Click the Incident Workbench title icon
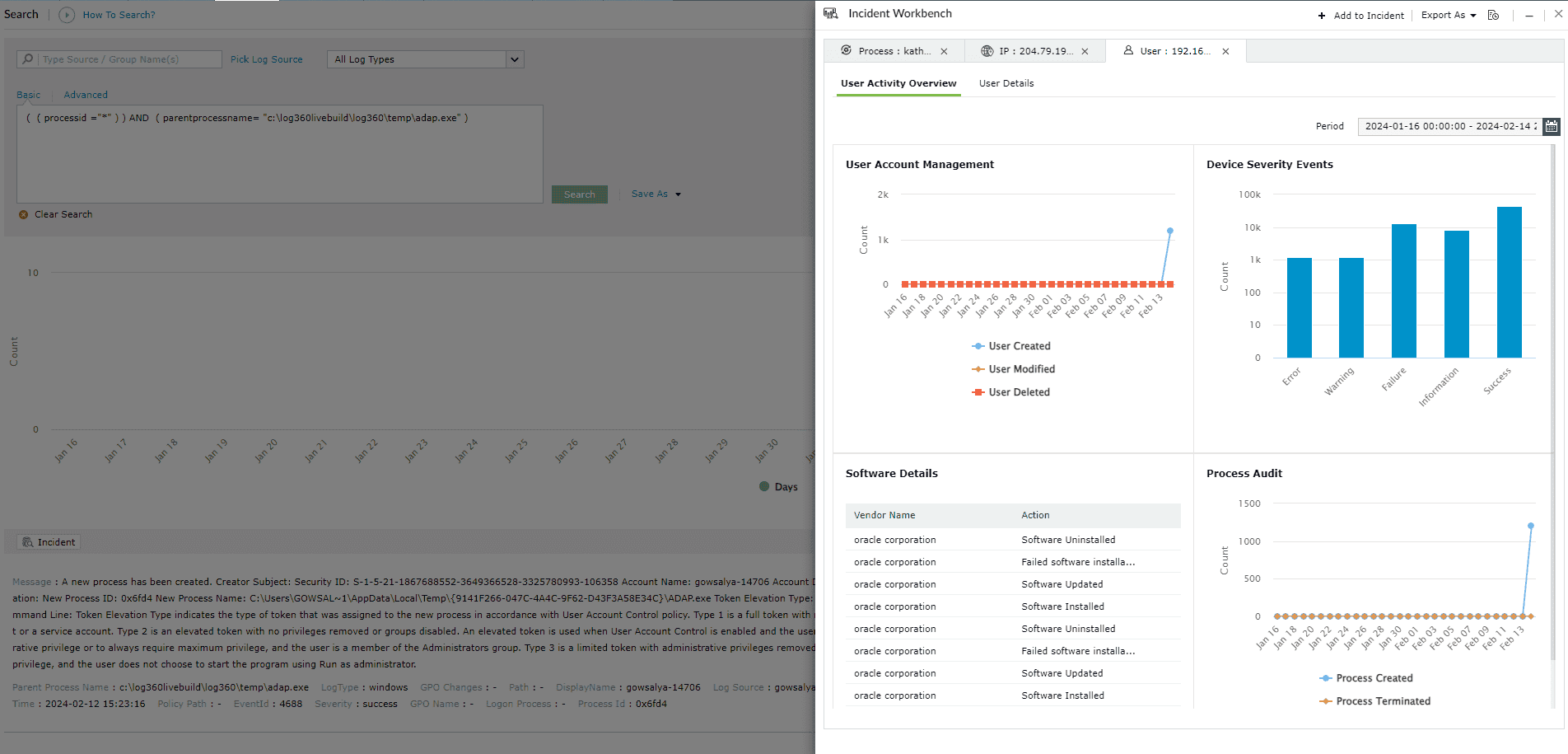The width and height of the screenshot is (1568, 754). [831, 14]
